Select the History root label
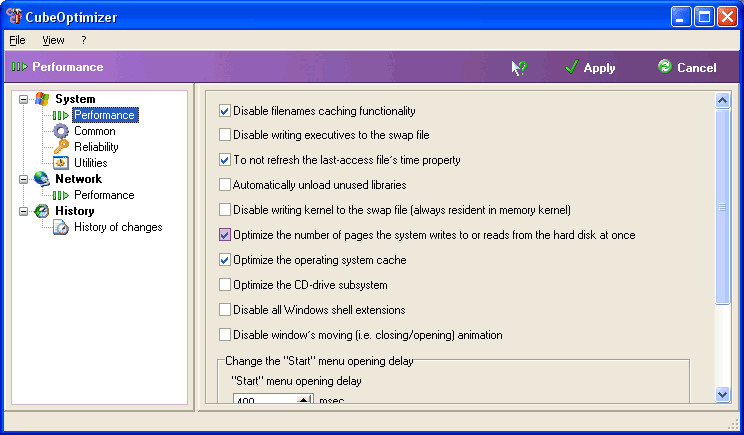The width and height of the screenshot is (744, 435). click(74, 211)
